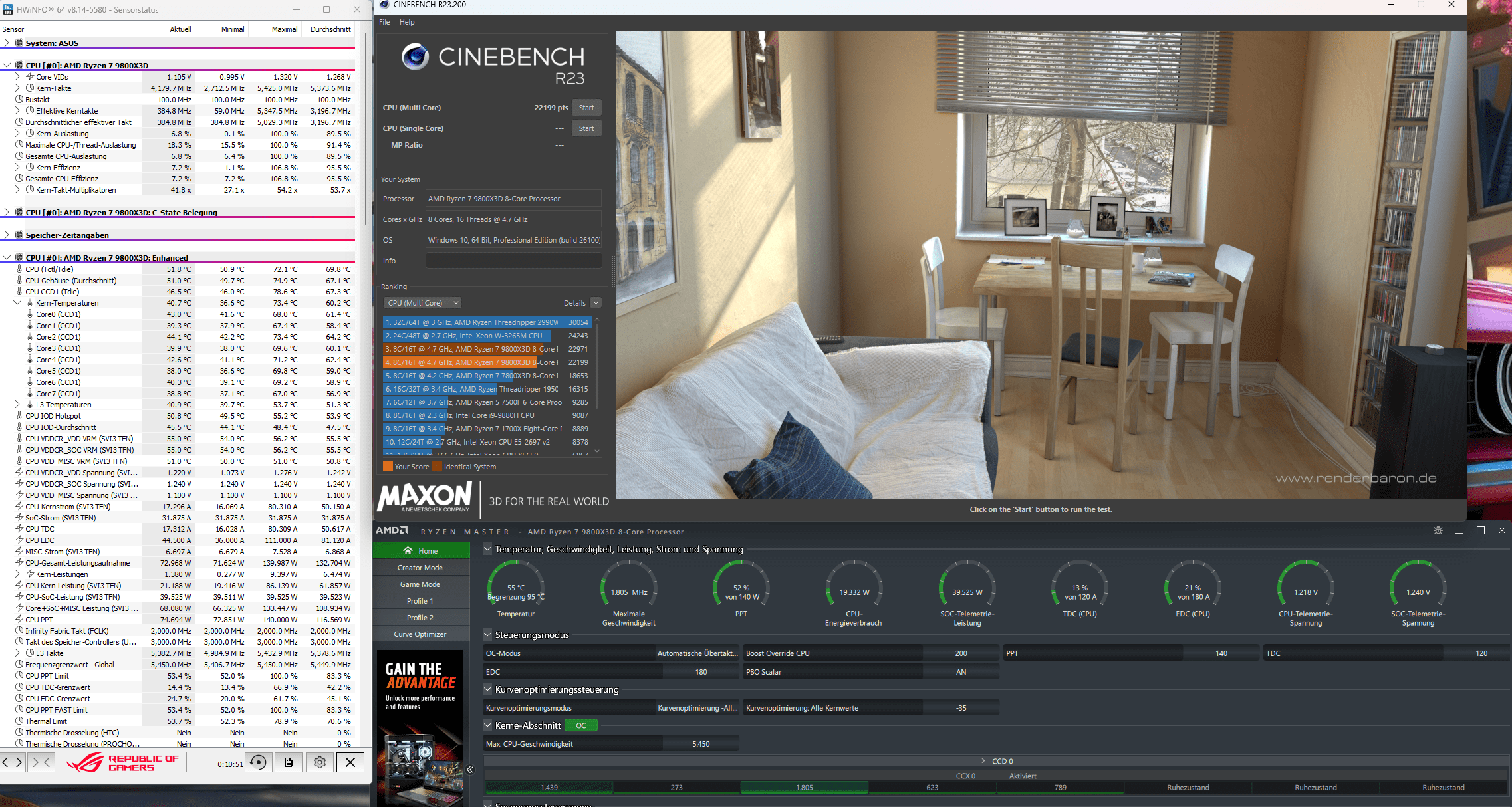Screen dimensions: 1512x807
Task: Sort by the Maximal column header
Action: (x=285, y=29)
